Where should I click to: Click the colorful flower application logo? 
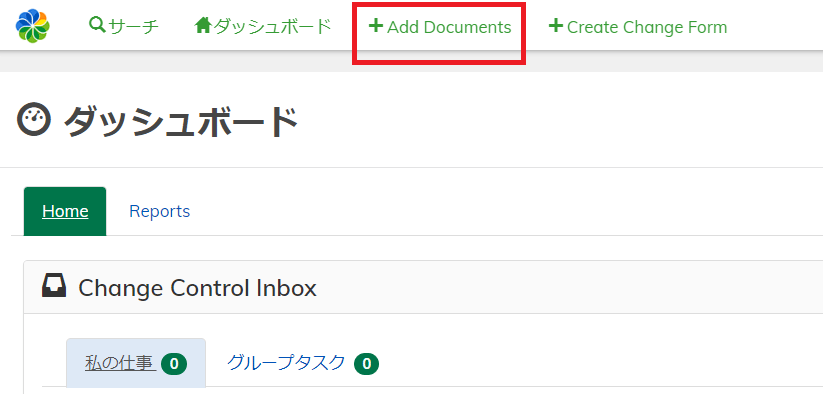pyautogui.click(x=33, y=26)
